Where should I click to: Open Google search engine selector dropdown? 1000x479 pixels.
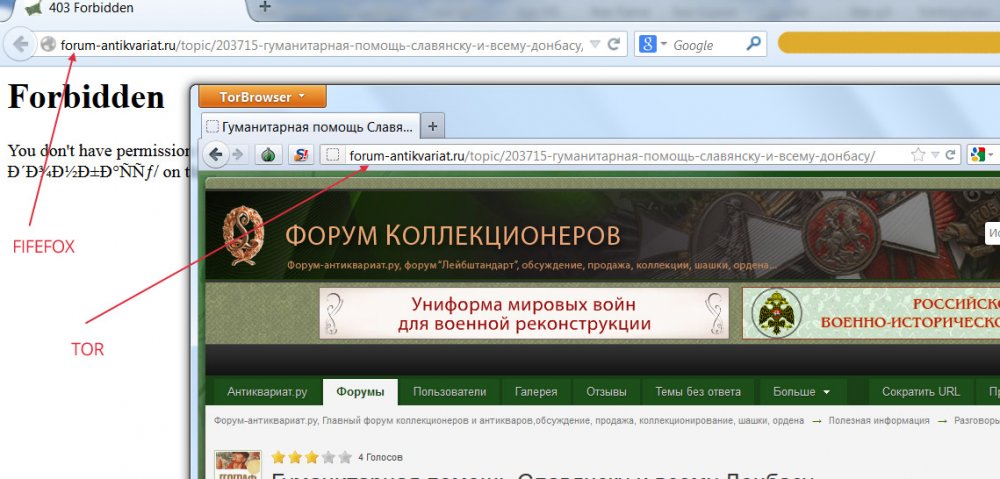click(x=652, y=45)
